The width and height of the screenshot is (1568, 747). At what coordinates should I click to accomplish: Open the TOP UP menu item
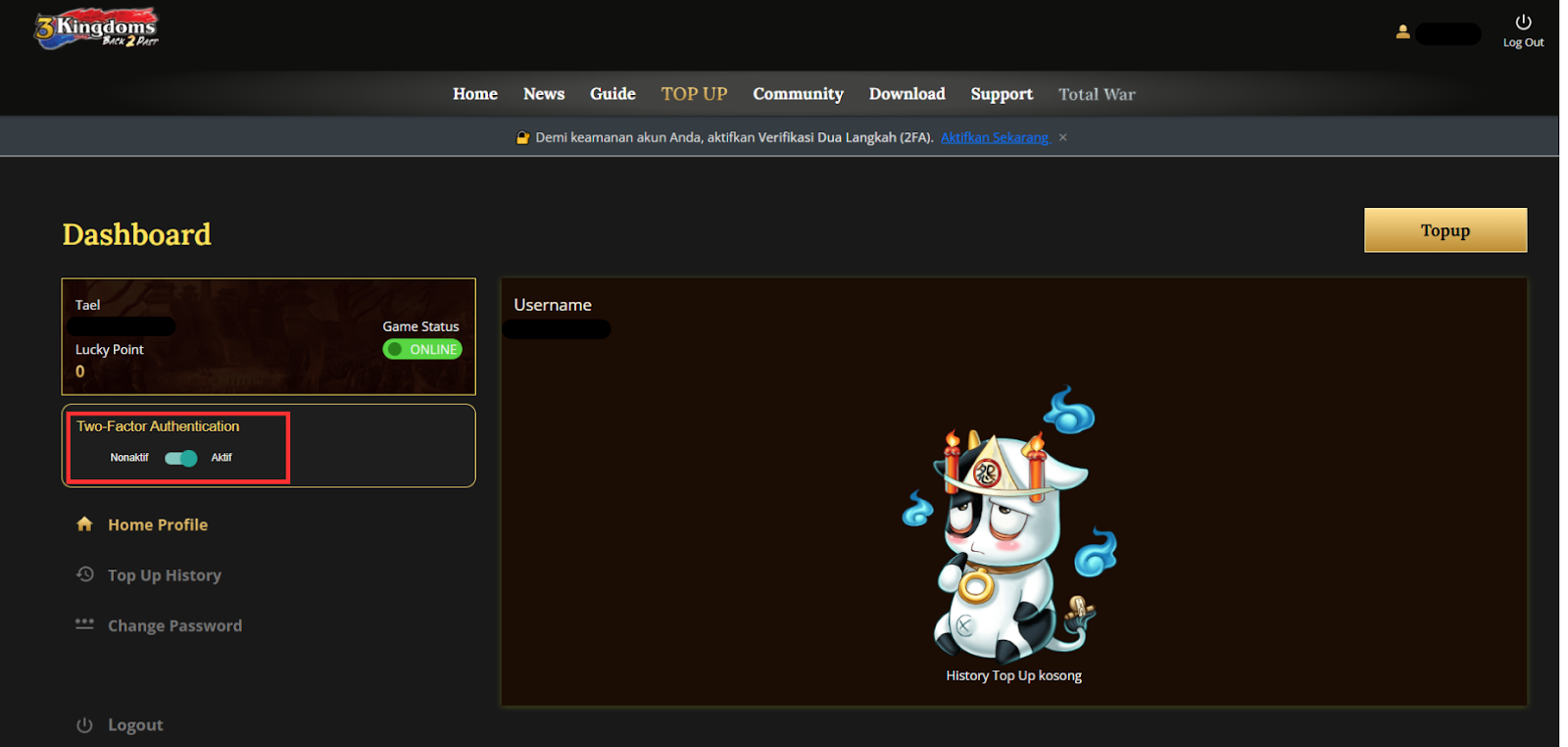(694, 94)
